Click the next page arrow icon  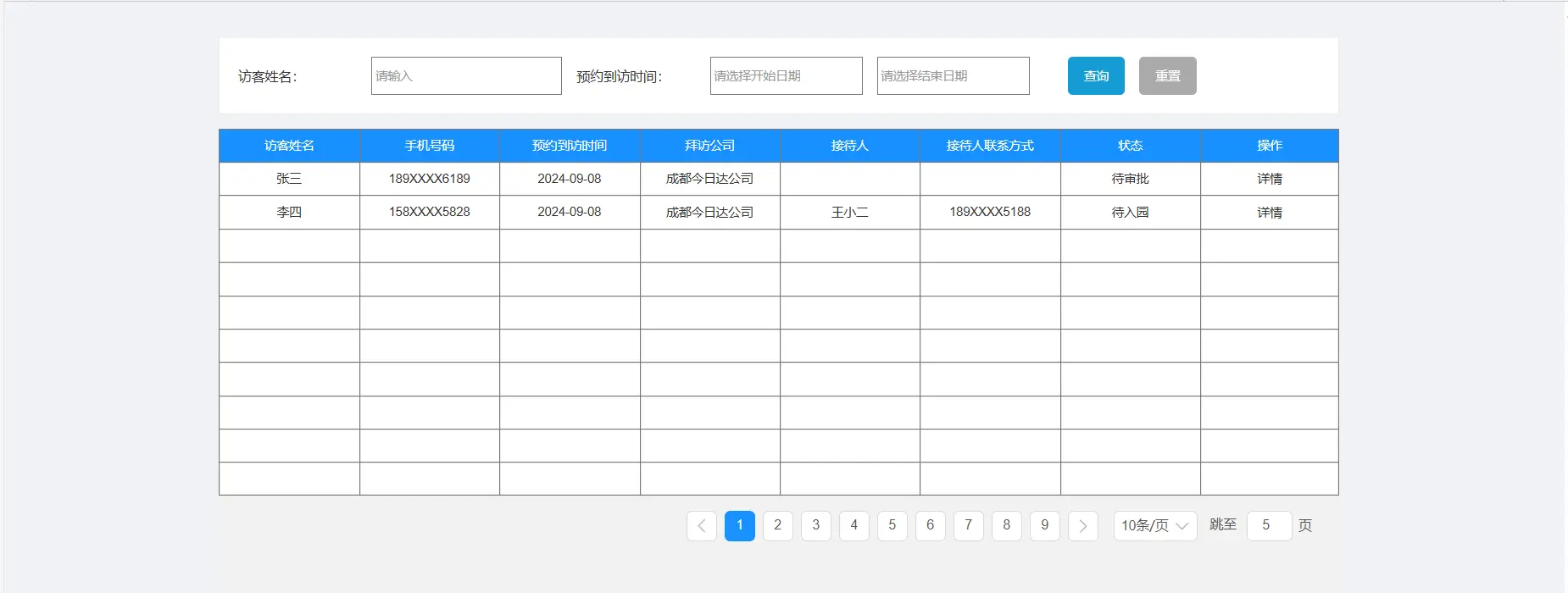1082,526
